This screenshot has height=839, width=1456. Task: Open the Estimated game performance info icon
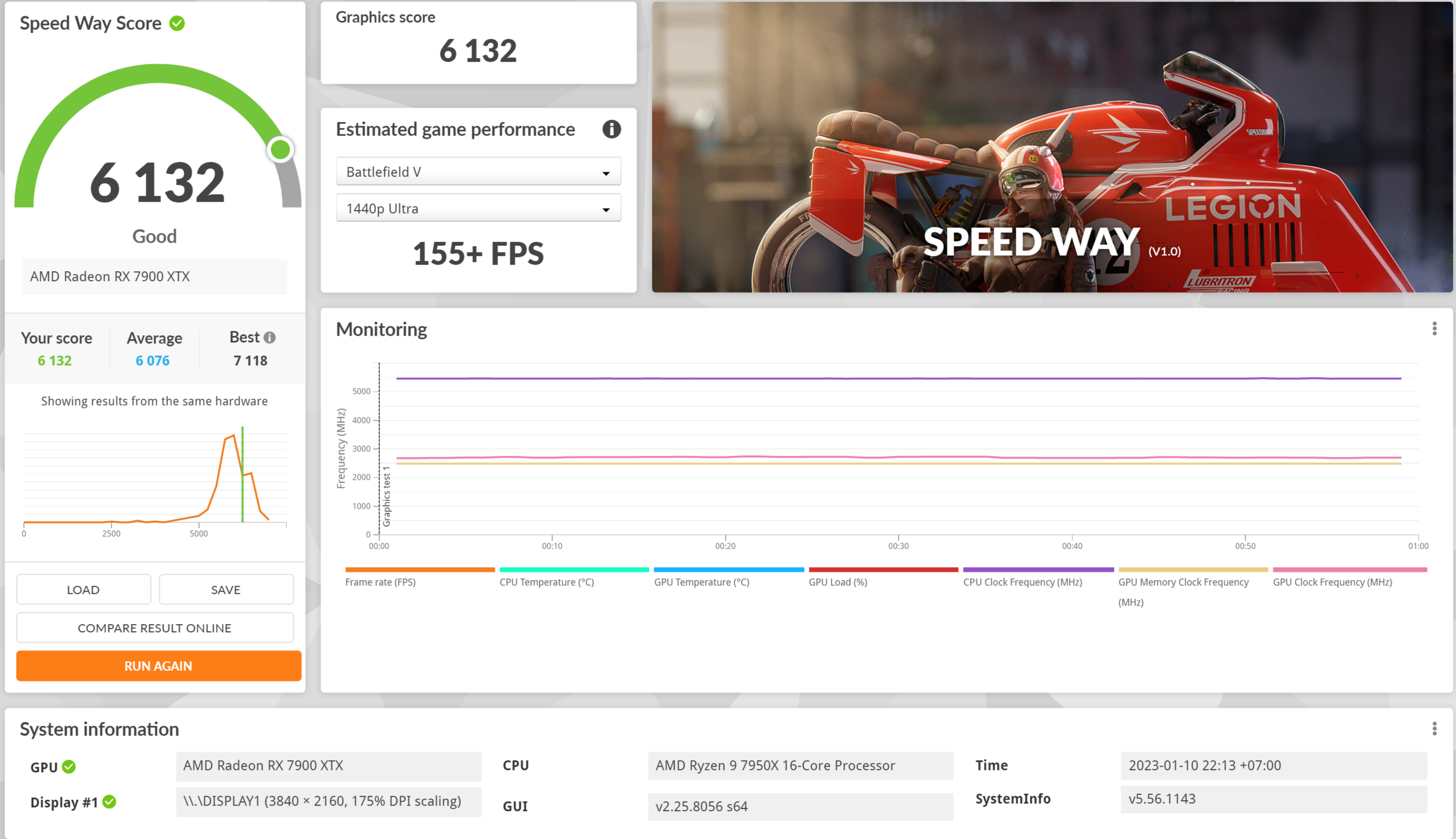click(x=612, y=129)
